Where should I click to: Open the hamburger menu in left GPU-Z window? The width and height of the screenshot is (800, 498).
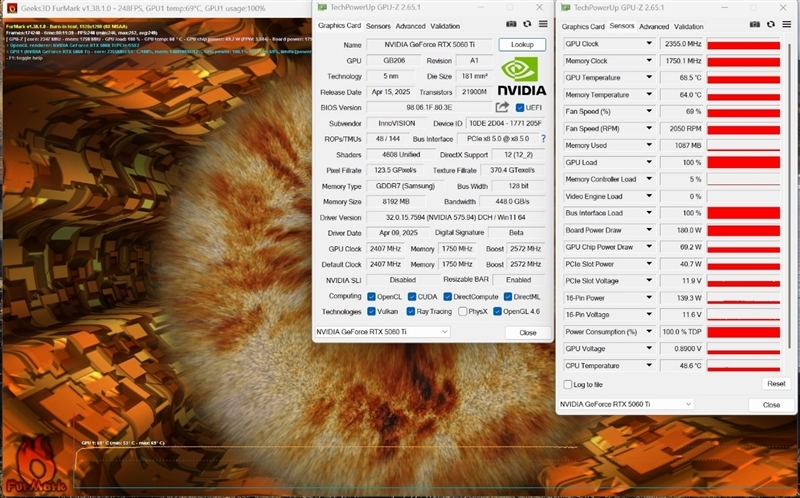coord(543,24)
